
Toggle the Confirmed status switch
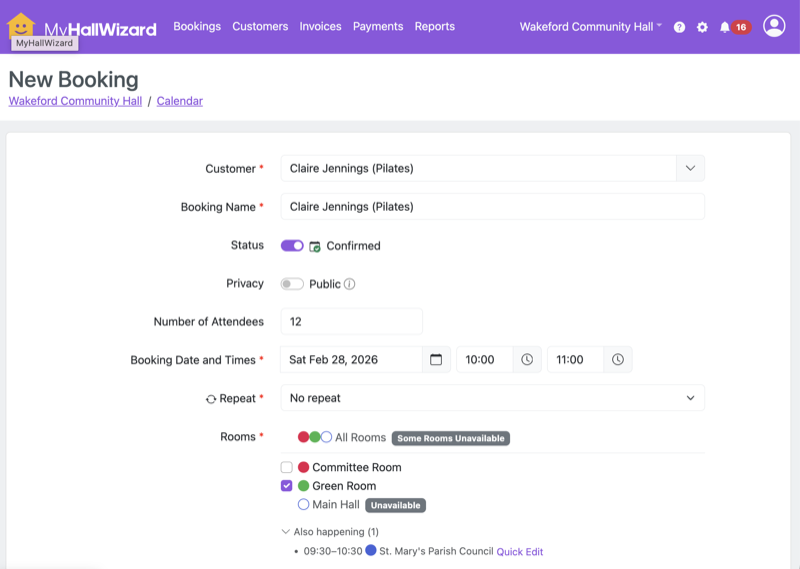pos(292,245)
